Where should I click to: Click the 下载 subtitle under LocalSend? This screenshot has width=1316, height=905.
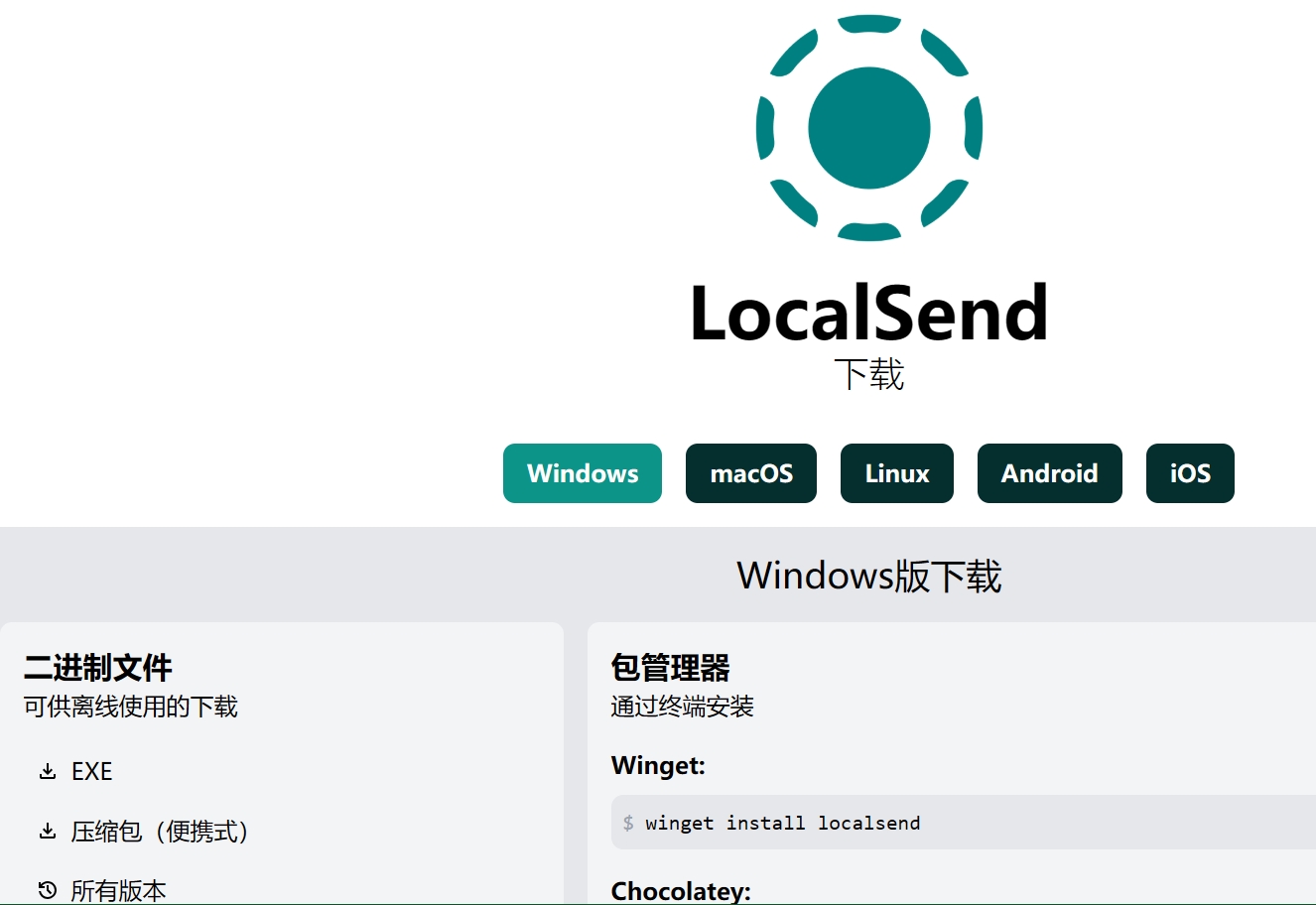867,377
